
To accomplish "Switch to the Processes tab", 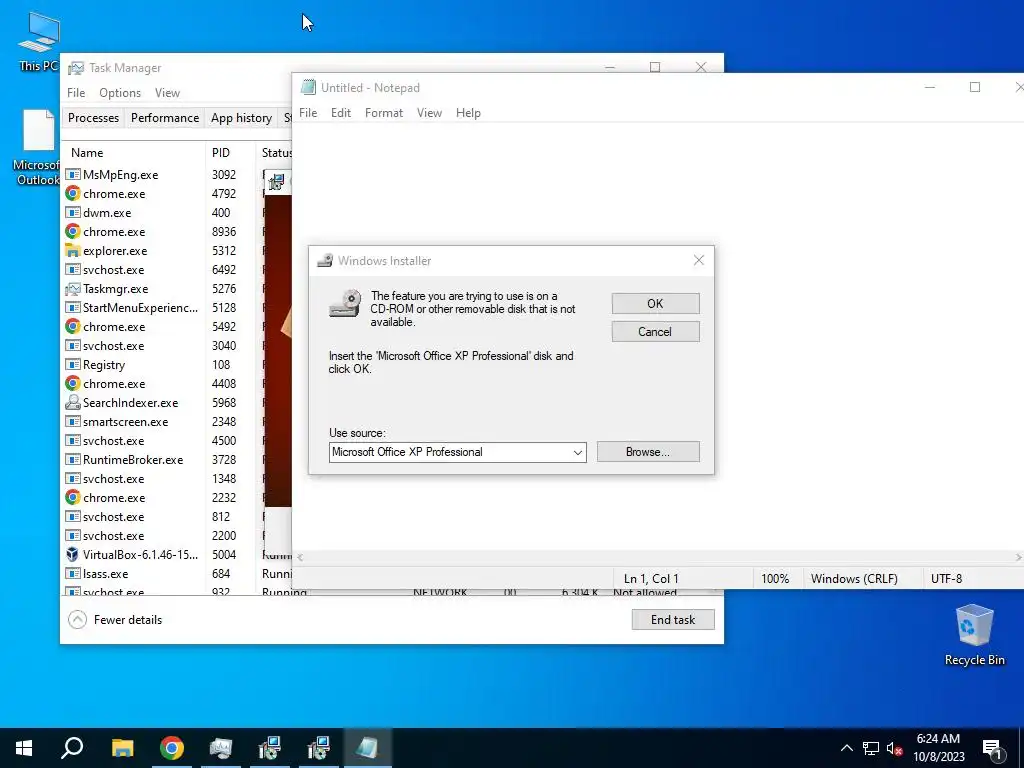I will (93, 118).
